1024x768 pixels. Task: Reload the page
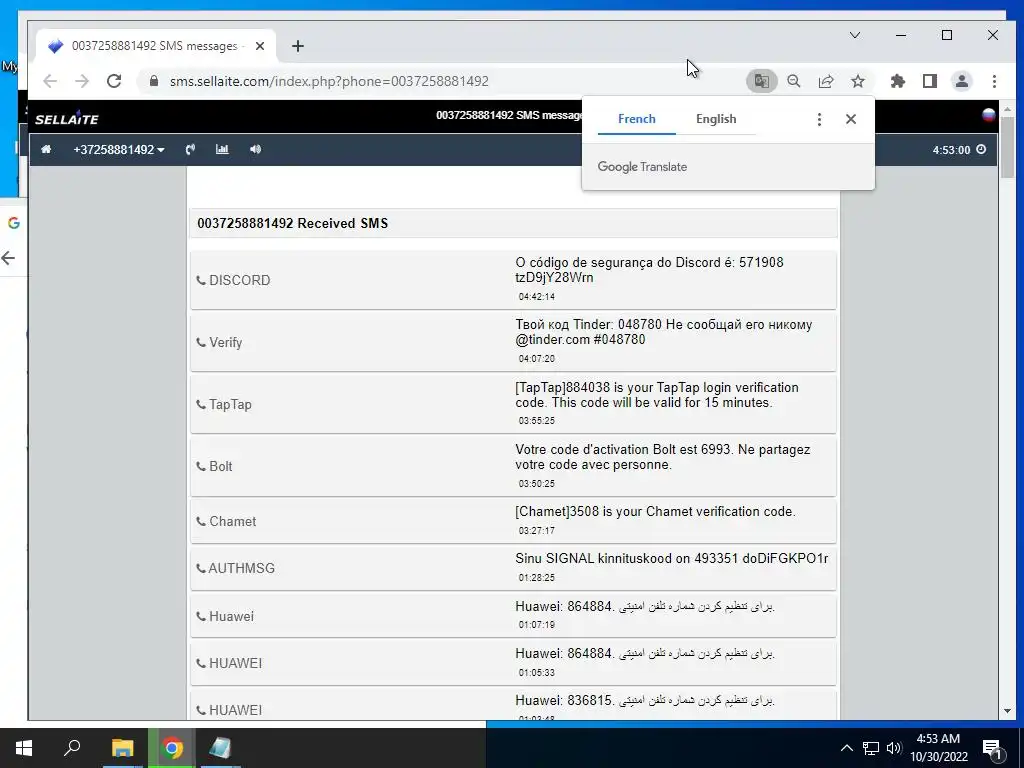tap(114, 81)
